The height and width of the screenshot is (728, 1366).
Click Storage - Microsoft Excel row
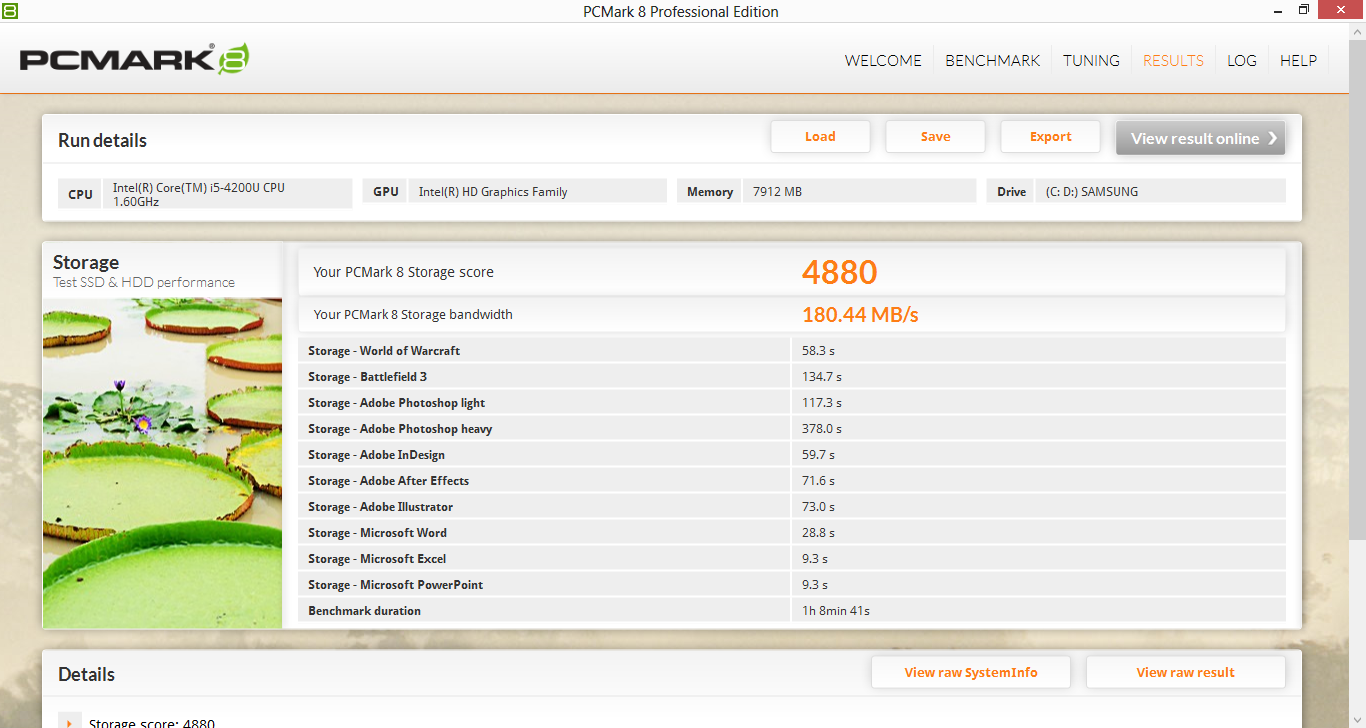pos(791,559)
